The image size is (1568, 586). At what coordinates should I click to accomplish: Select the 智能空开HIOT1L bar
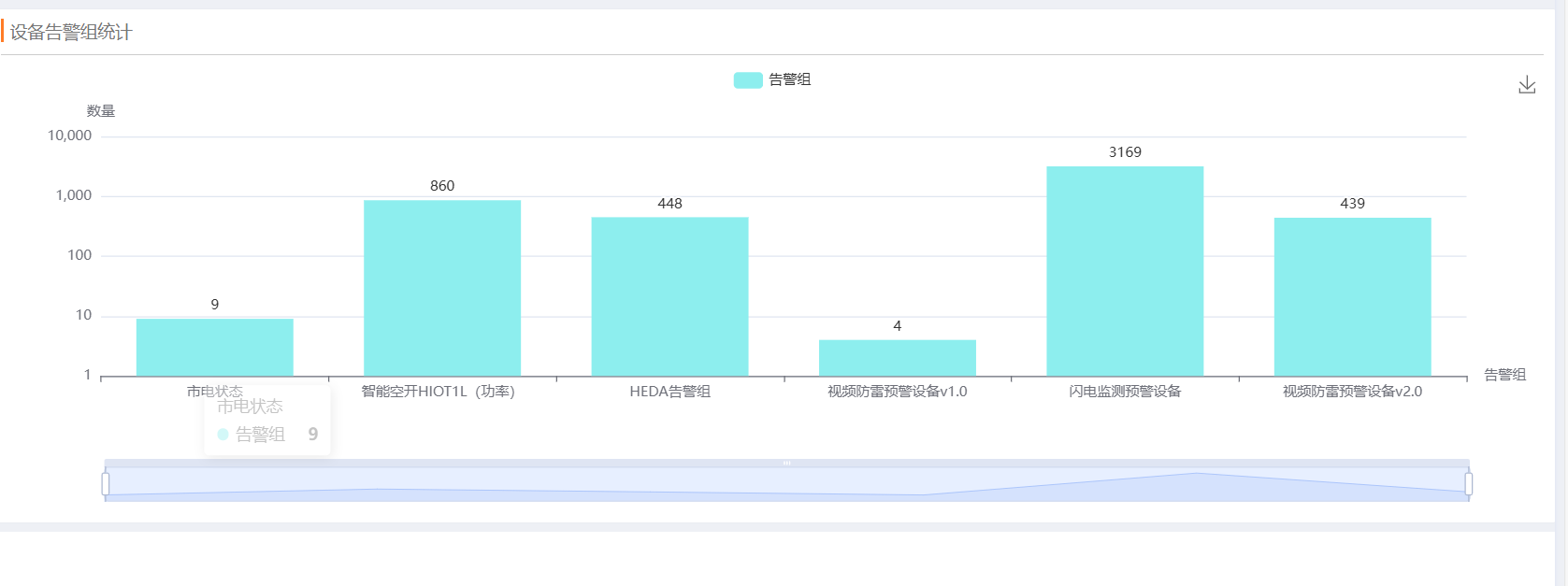442,288
